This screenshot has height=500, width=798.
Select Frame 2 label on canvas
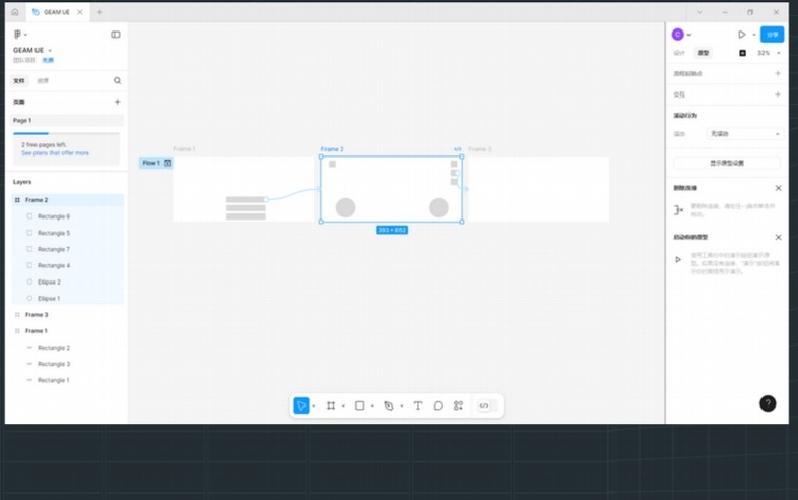(x=332, y=149)
